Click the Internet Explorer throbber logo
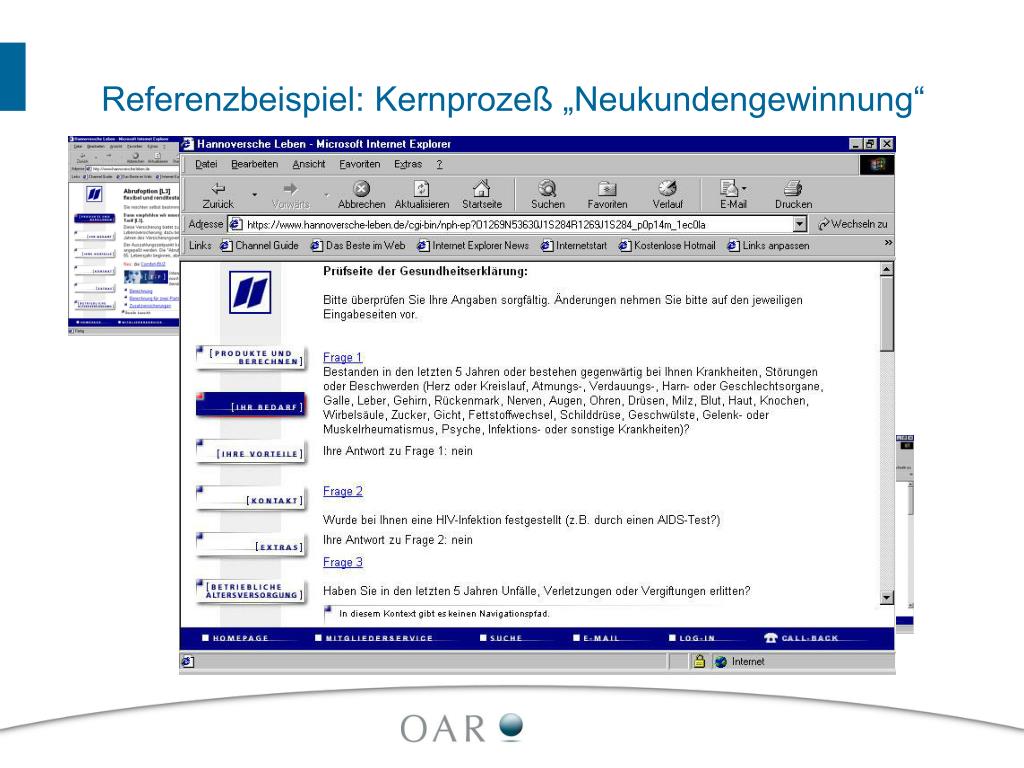Screen dimensions: 1024x768 click(876, 165)
